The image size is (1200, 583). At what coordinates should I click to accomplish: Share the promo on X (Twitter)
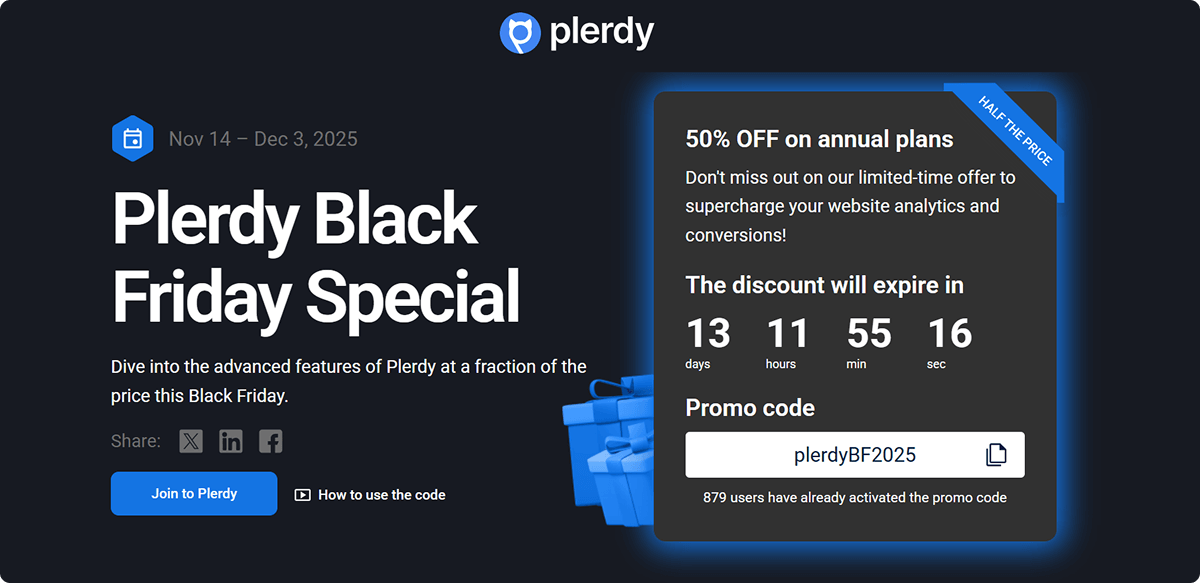191,440
